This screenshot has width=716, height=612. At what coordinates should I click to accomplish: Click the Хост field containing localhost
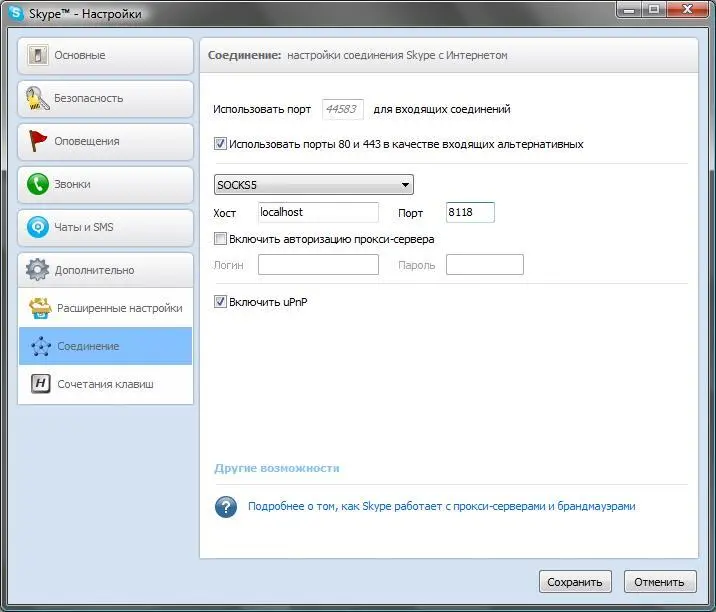coord(318,212)
